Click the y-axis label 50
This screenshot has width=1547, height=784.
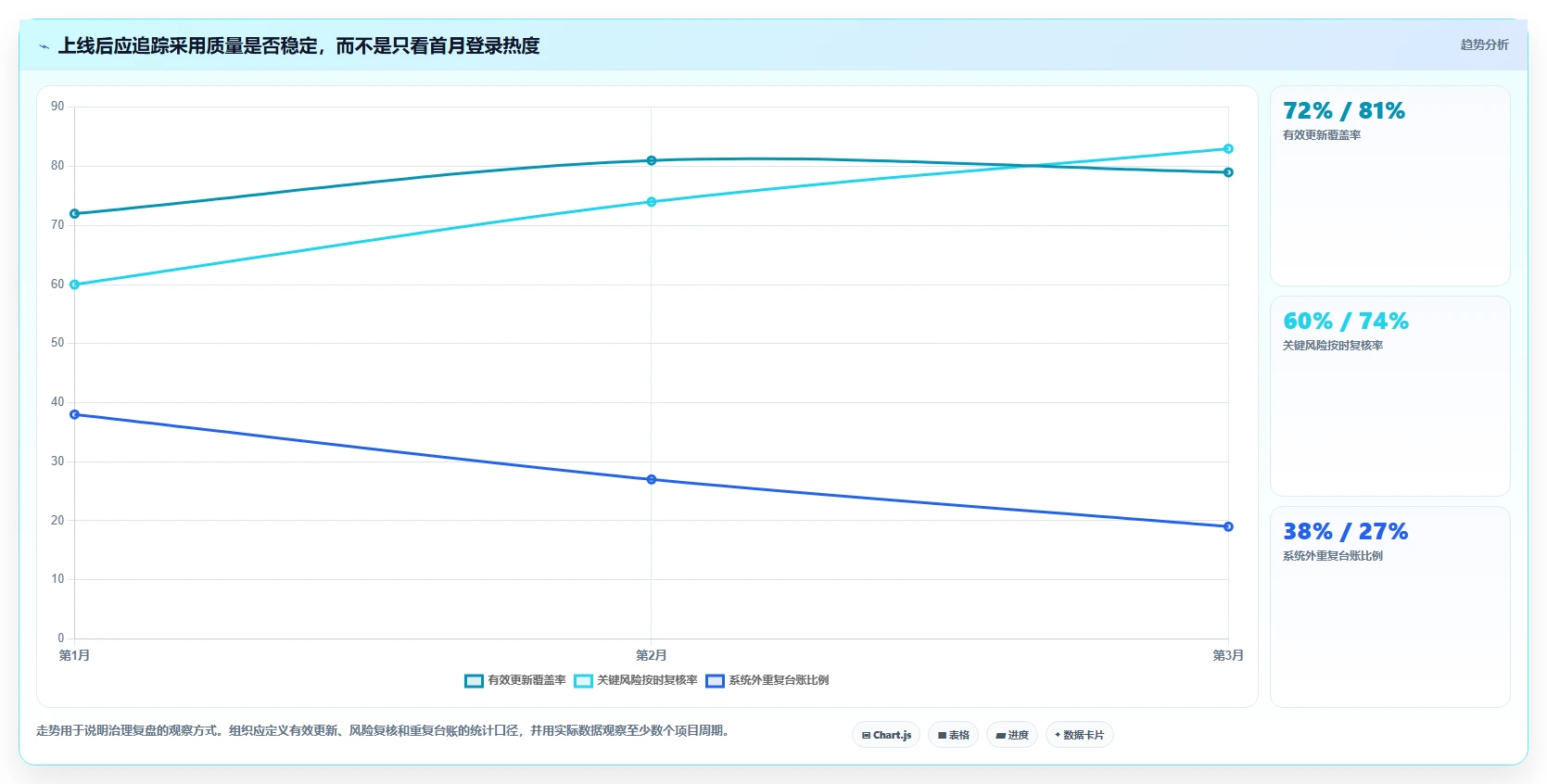pyautogui.click(x=57, y=343)
